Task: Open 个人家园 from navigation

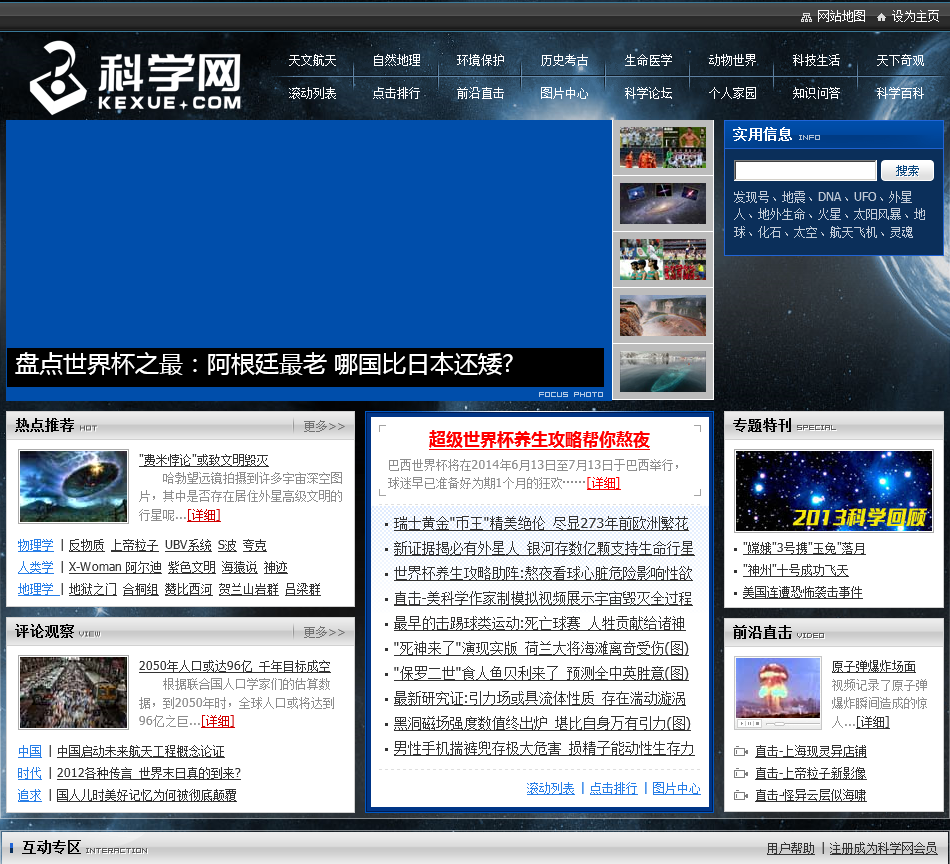Action: click(732, 93)
